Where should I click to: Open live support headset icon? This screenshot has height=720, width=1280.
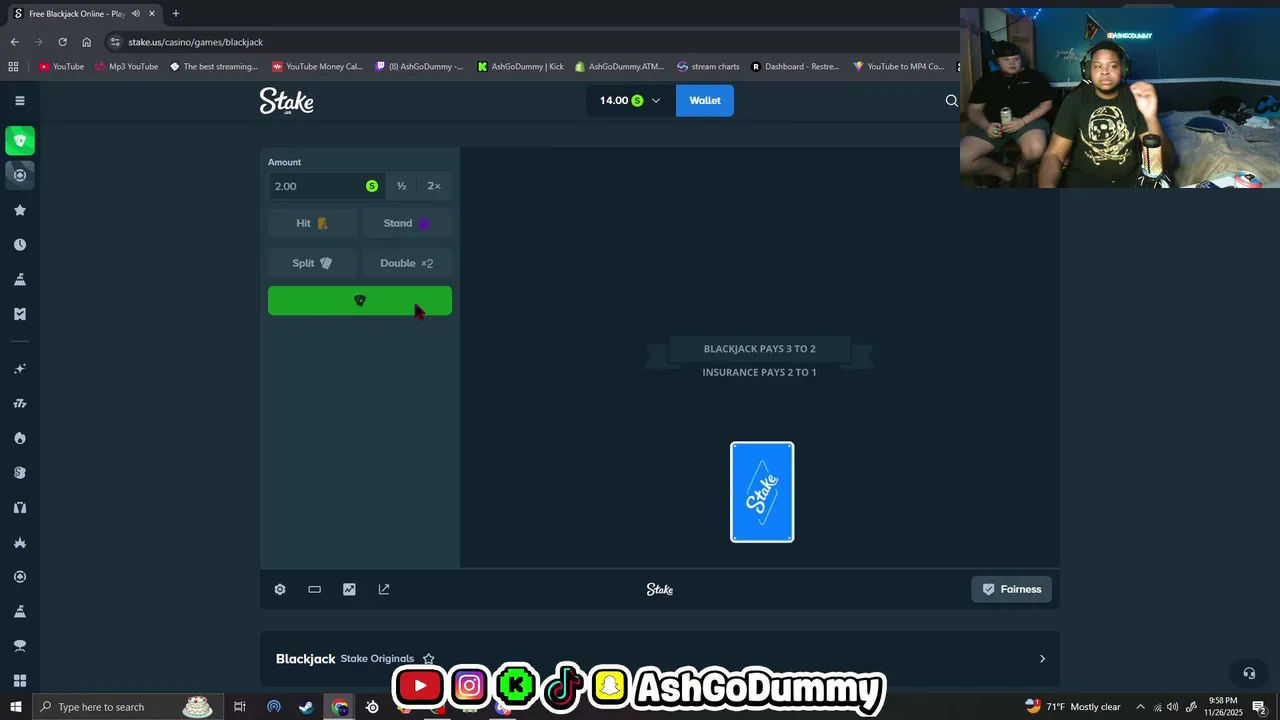(1248, 673)
